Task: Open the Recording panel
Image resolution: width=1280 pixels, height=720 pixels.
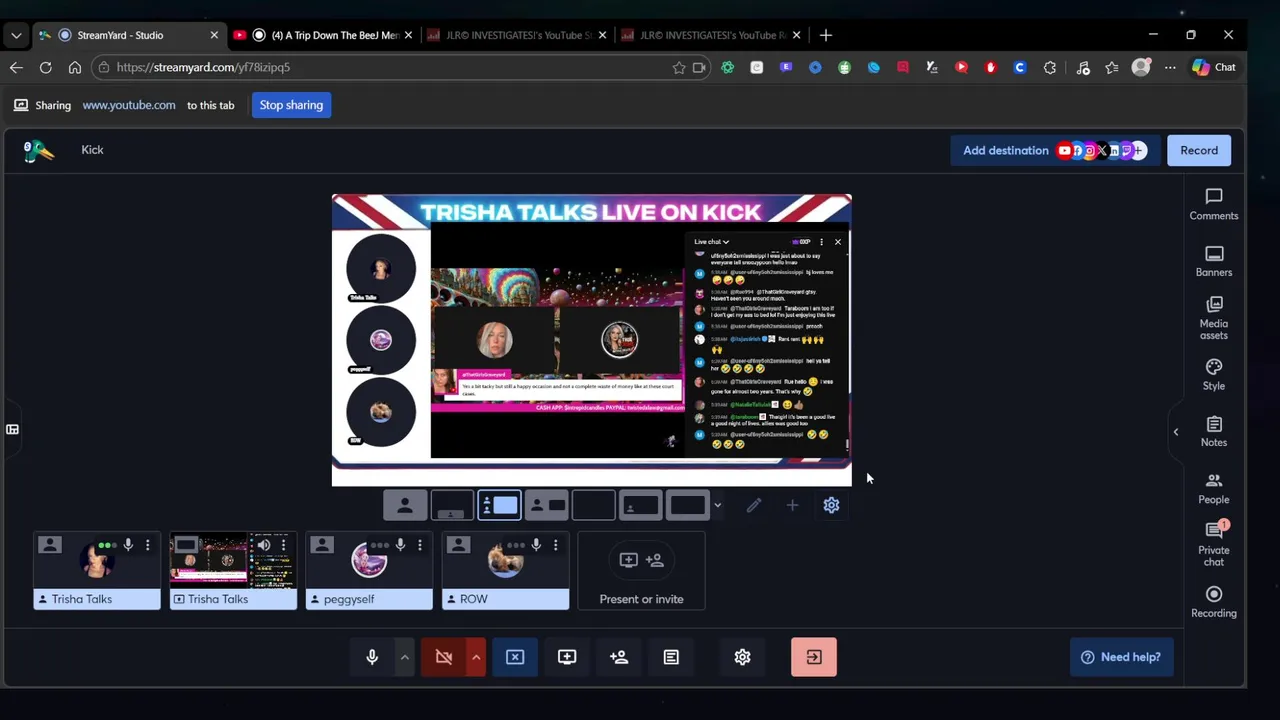Action: pyautogui.click(x=1213, y=602)
